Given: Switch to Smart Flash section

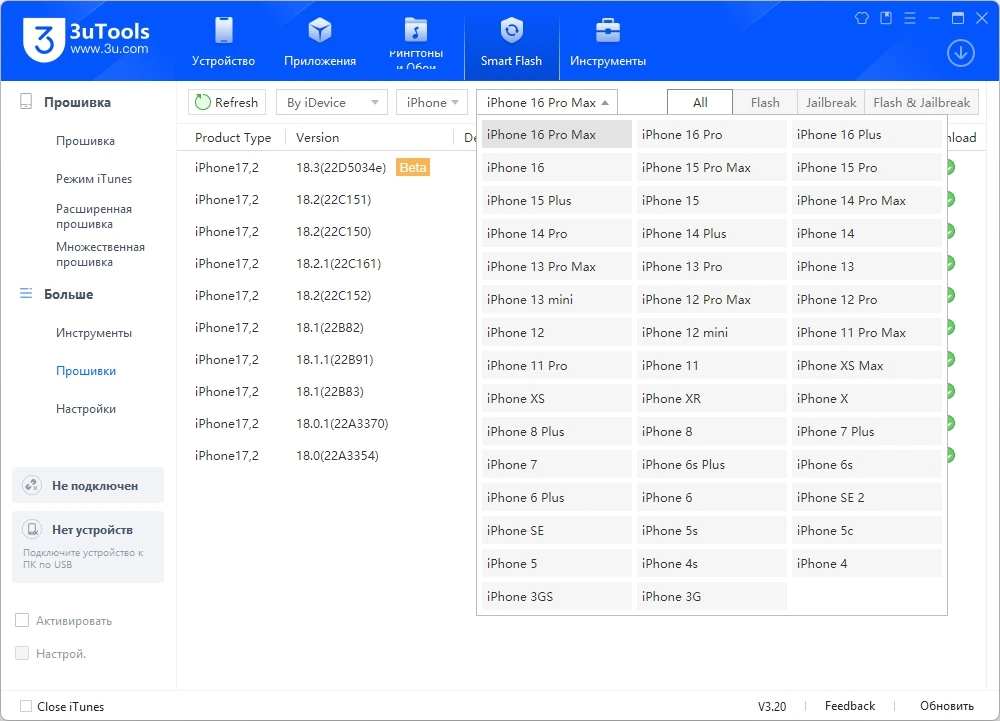Looking at the screenshot, I should point(511,42).
